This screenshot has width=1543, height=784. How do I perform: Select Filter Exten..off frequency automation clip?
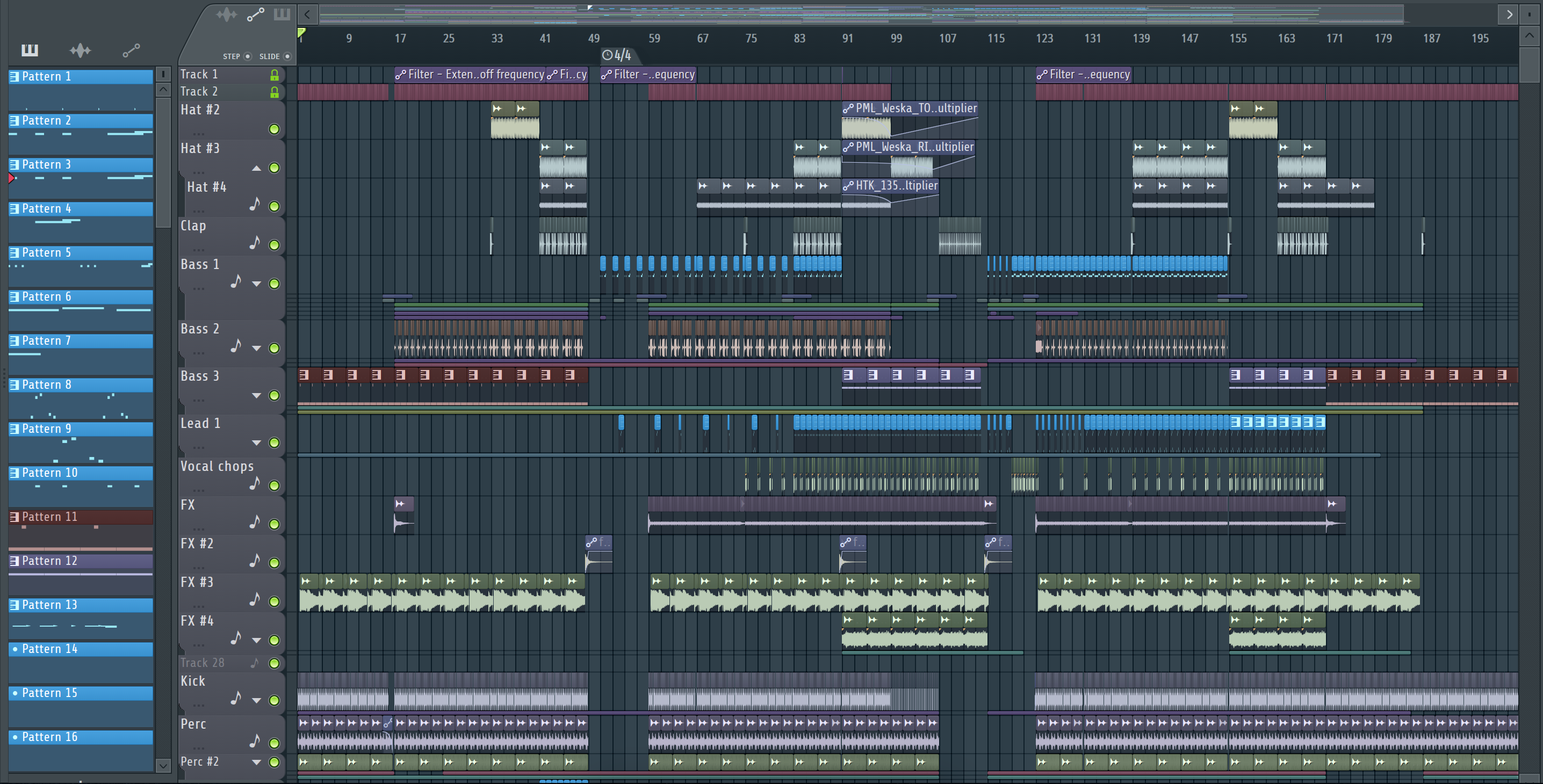coord(470,75)
